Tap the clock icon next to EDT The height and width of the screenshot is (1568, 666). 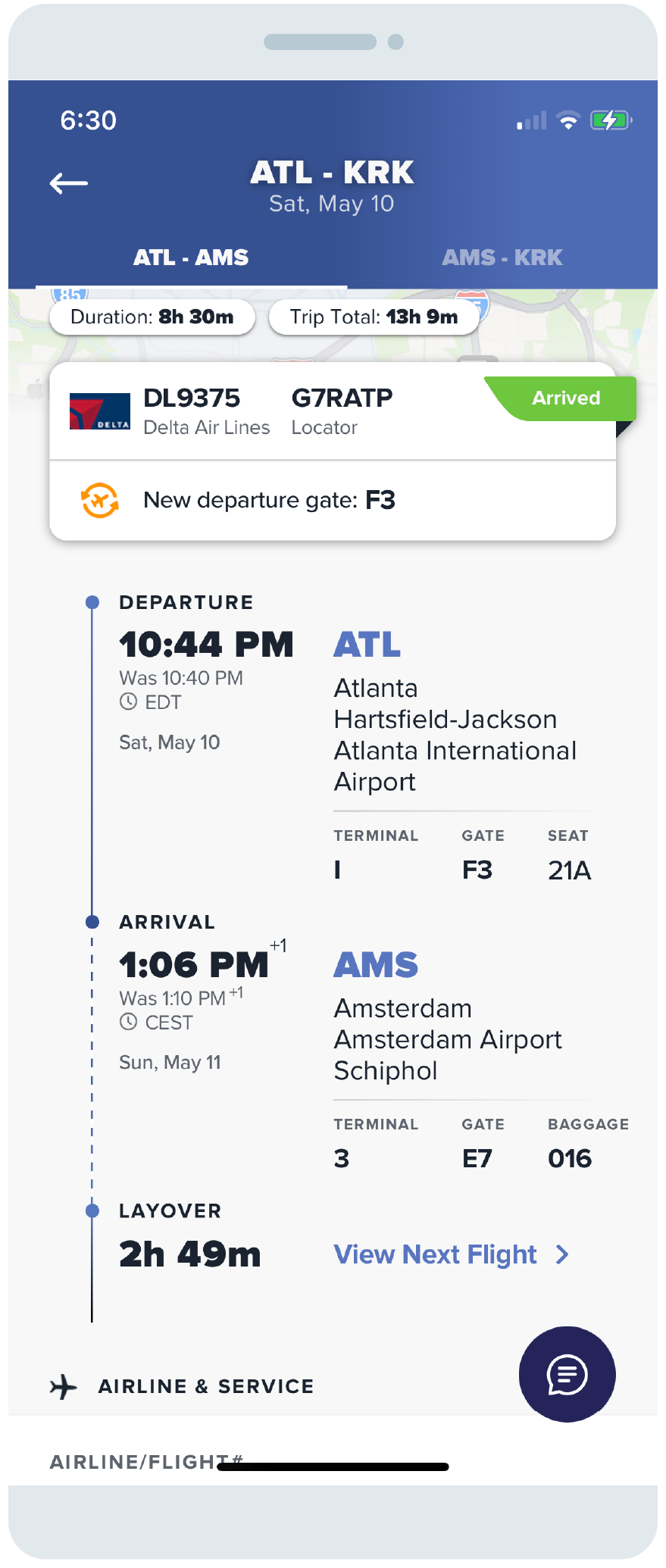pos(129,701)
